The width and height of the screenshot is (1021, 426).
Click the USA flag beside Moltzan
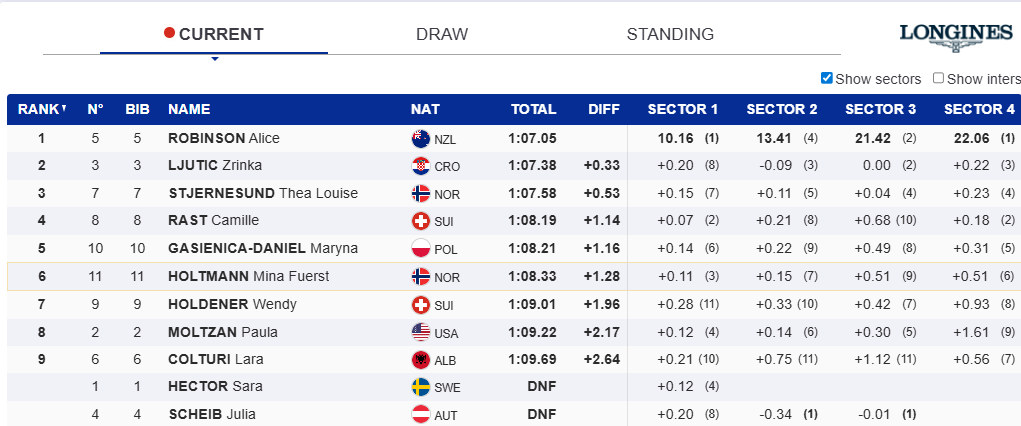(x=420, y=332)
